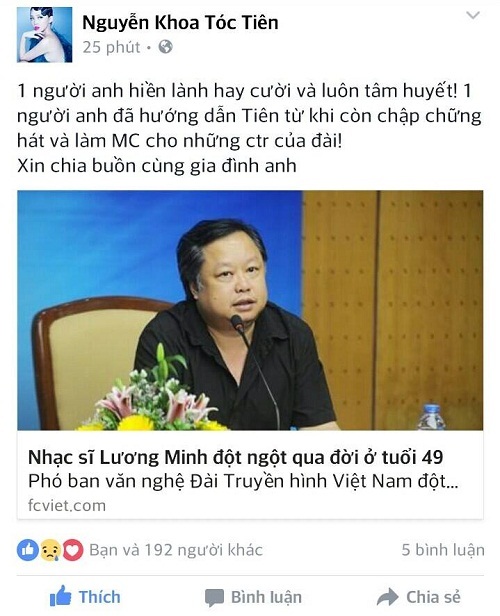Open the Nhạc sĩ Lương Minh article headline

pyautogui.click(x=236, y=457)
